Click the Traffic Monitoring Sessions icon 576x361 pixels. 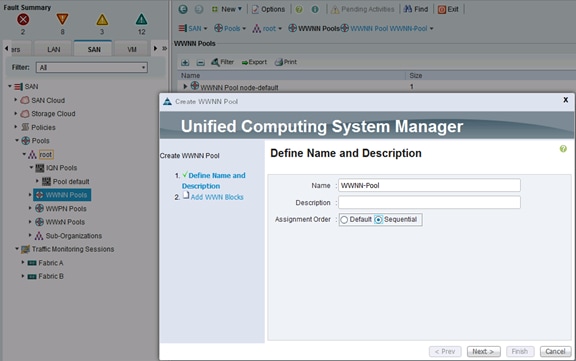pos(25,249)
